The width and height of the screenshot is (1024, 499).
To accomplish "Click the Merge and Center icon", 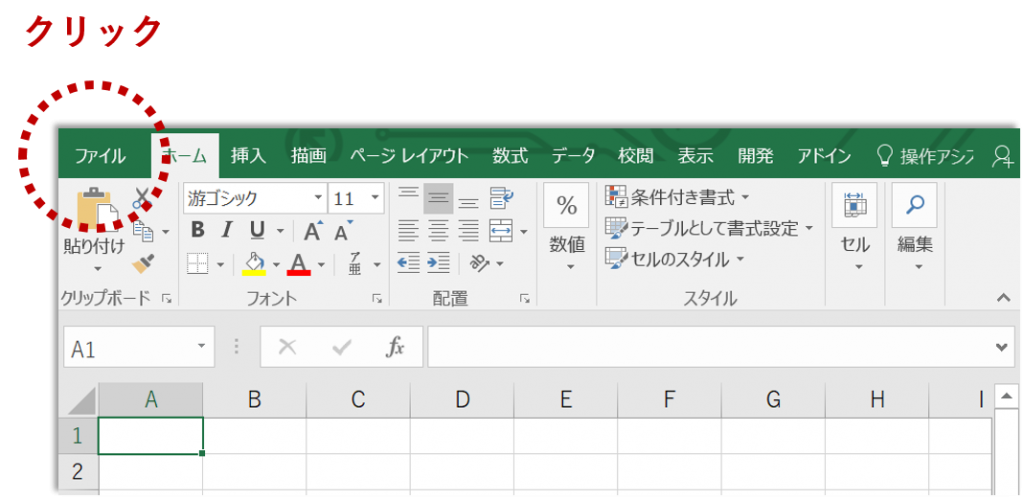I will tap(501, 231).
